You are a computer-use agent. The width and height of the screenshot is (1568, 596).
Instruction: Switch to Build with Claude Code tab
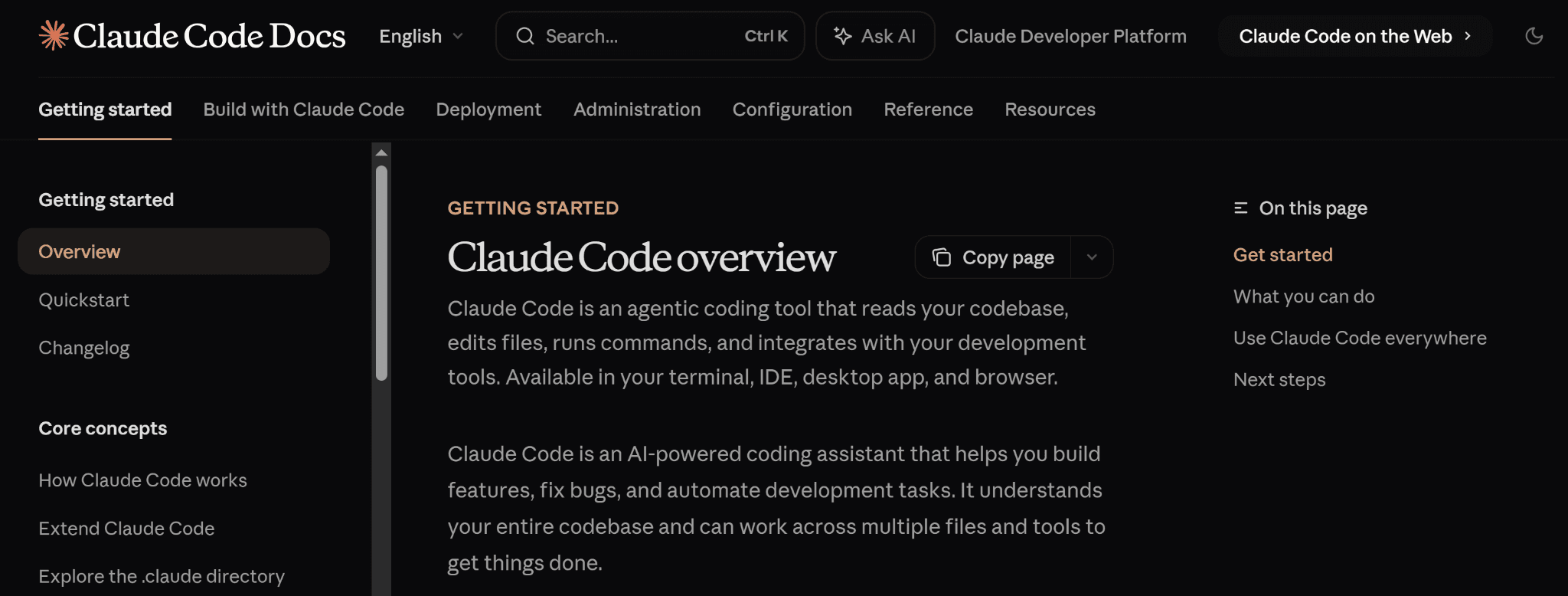coord(304,110)
